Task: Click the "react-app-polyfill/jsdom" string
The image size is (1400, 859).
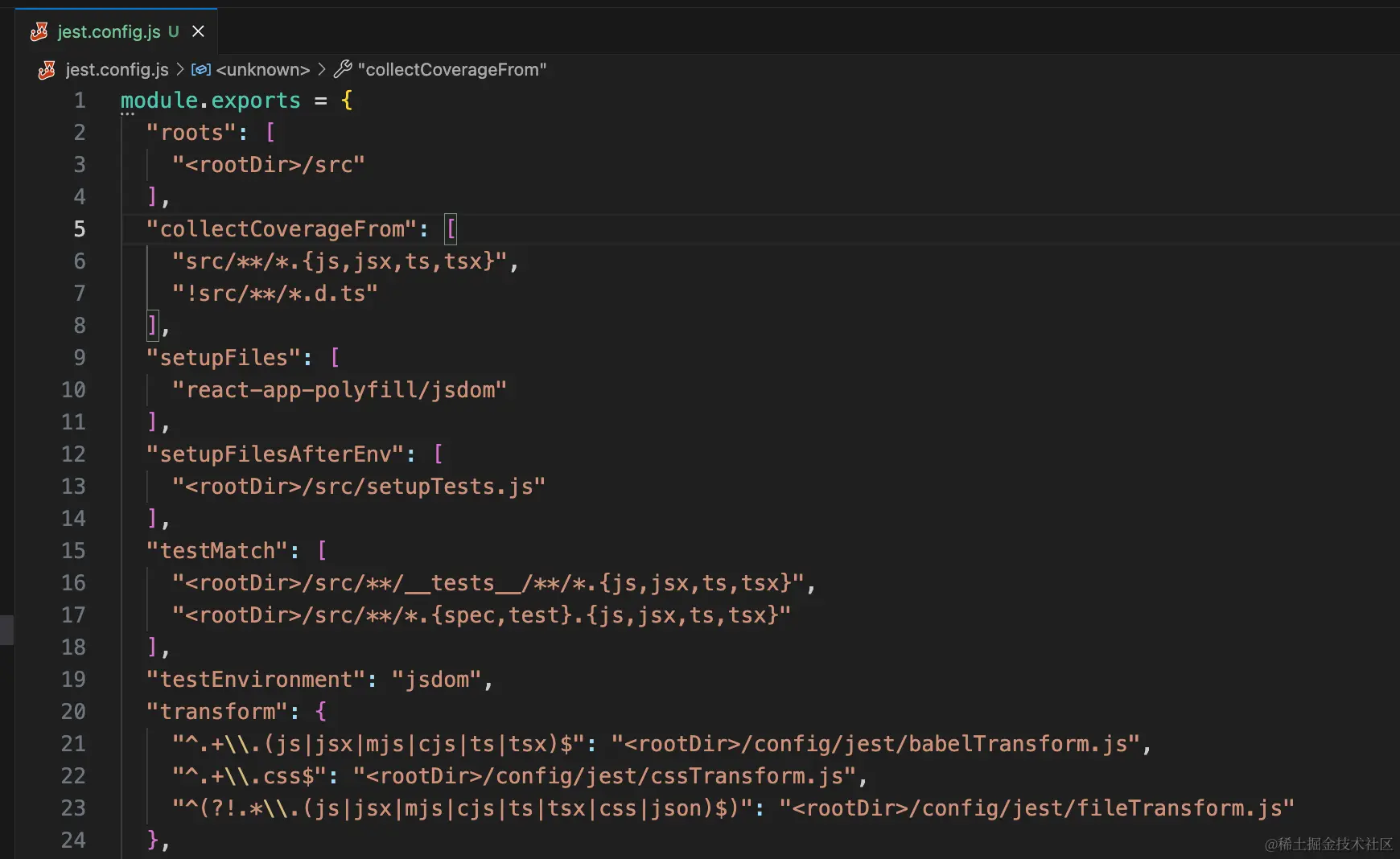Action: (340, 390)
